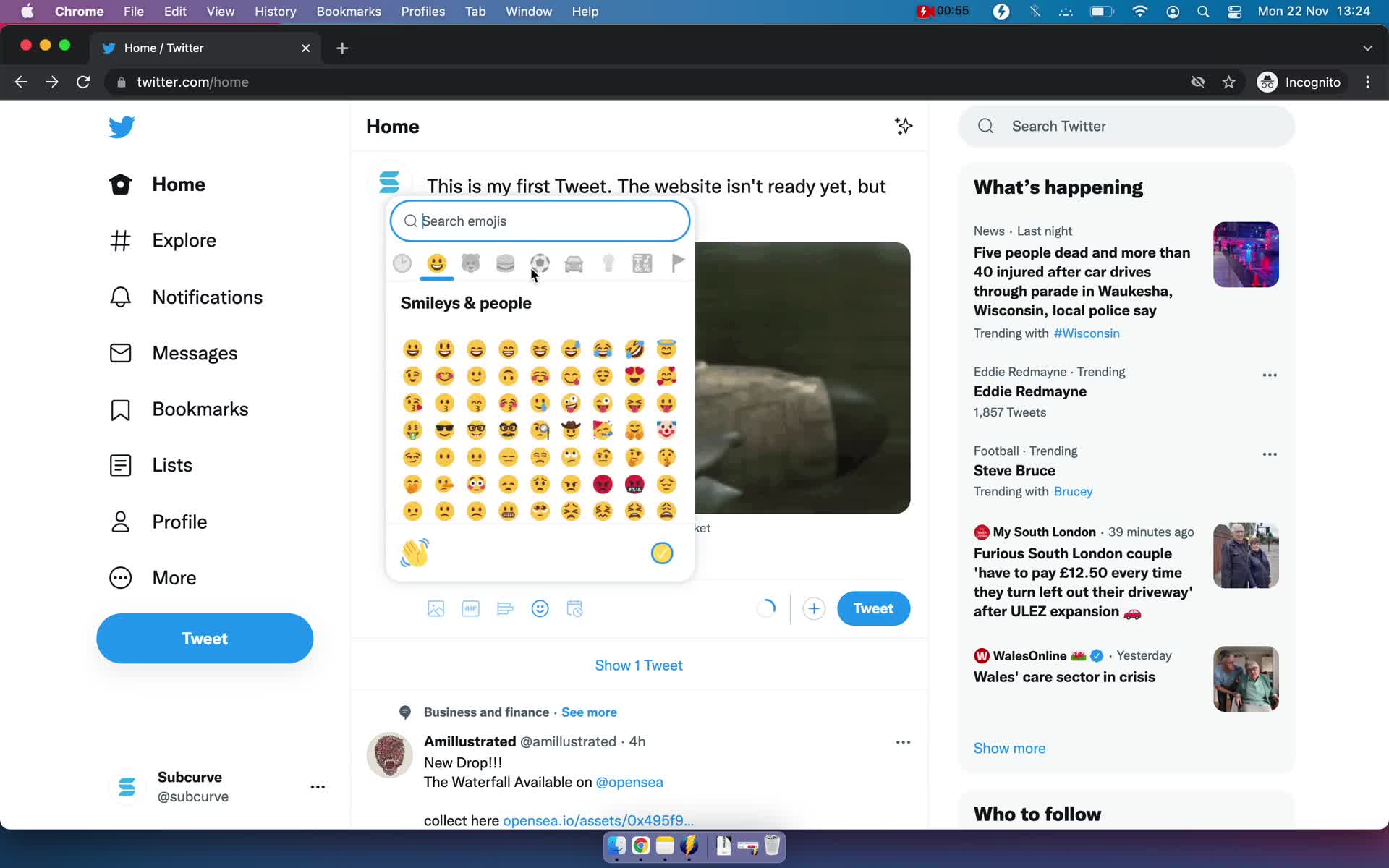The width and height of the screenshot is (1389, 868).
Task: Switch to Activity emoji category tab
Action: [x=540, y=263]
